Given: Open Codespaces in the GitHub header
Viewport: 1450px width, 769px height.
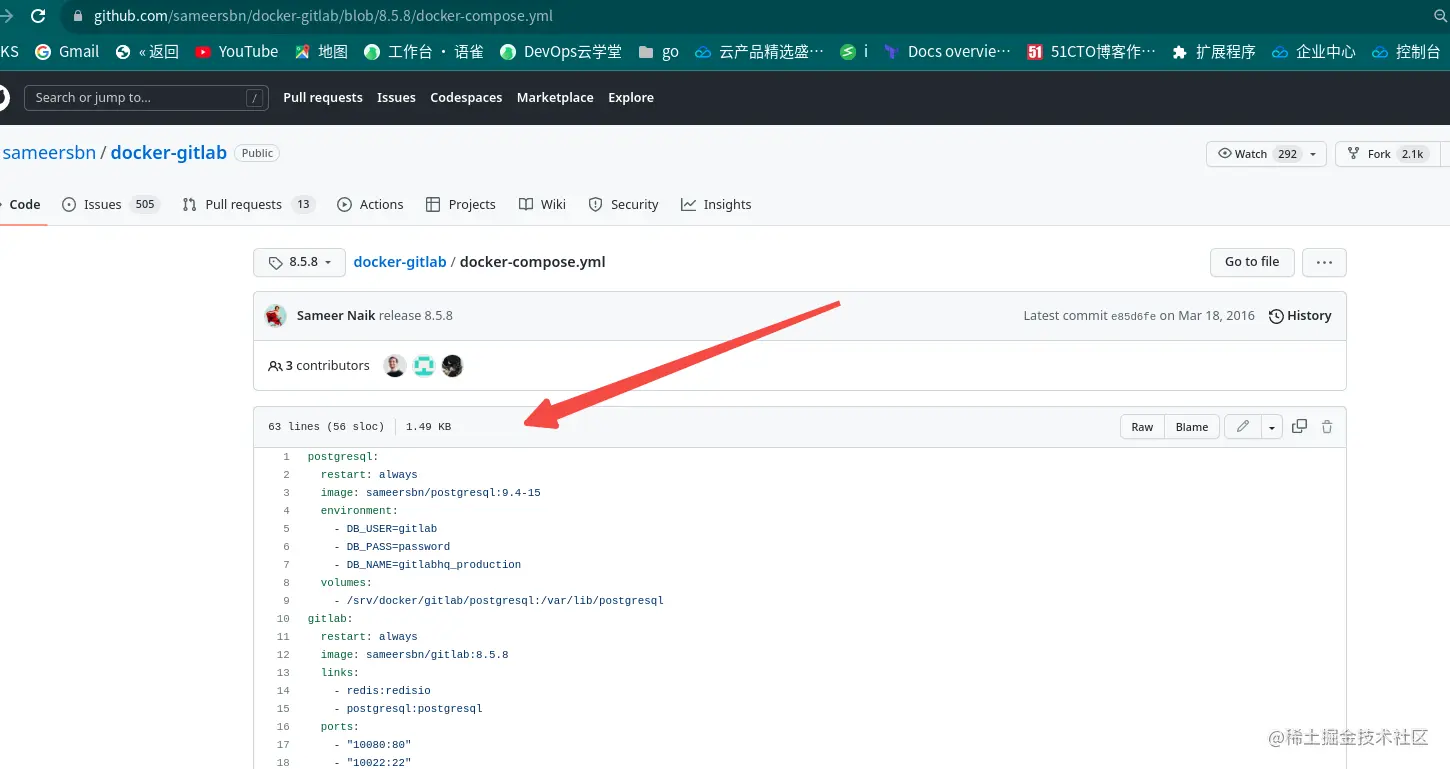Looking at the screenshot, I should 466,98.
